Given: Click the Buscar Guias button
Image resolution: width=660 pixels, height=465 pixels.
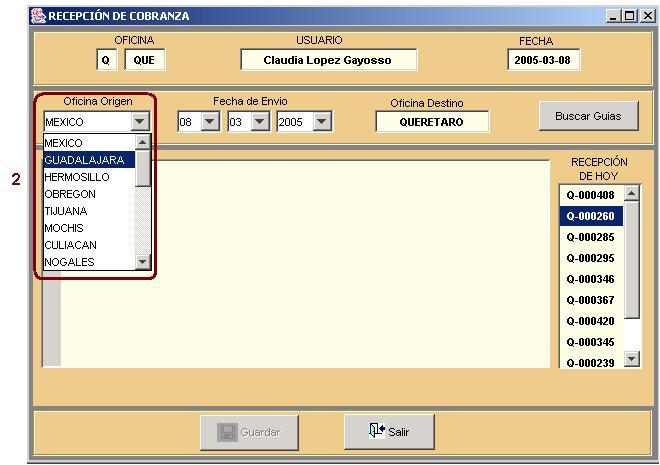Looking at the screenshot, I should pyautogui.click(x=588, y=116).
